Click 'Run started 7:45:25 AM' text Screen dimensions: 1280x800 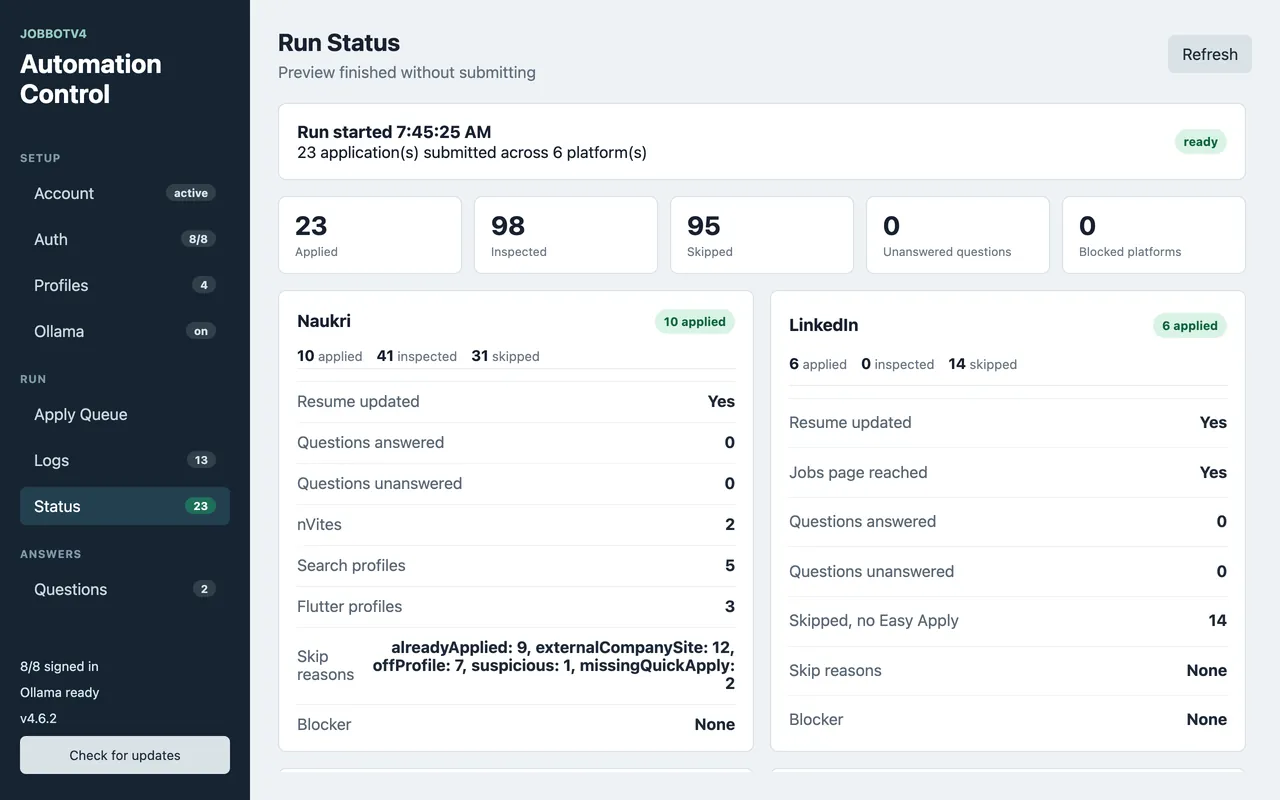(x=394, y=132)
